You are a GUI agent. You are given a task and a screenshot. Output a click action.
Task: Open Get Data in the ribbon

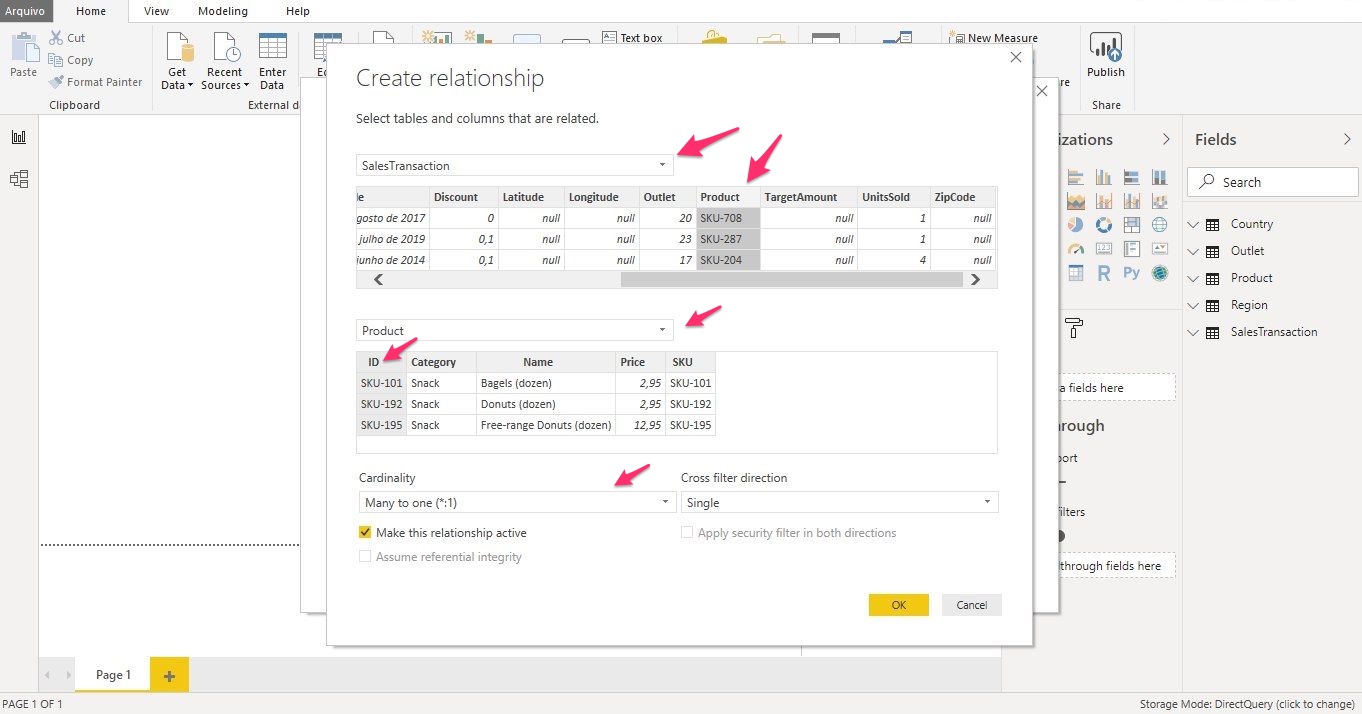179,62
